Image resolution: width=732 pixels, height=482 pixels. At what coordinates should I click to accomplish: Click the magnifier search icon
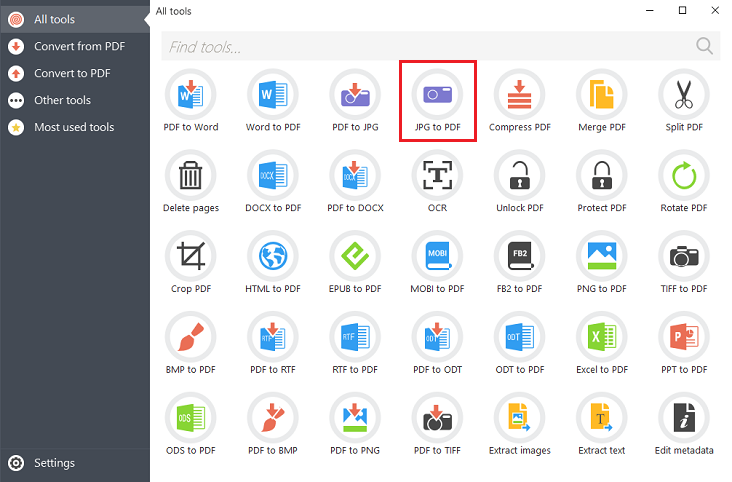(x=704, y=46)
